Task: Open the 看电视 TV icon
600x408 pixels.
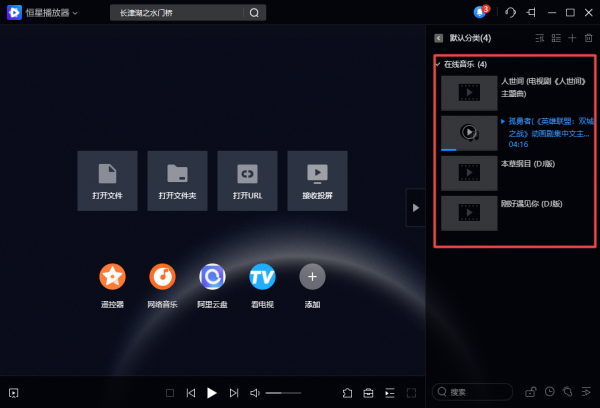Action: [x=262, y=276]
